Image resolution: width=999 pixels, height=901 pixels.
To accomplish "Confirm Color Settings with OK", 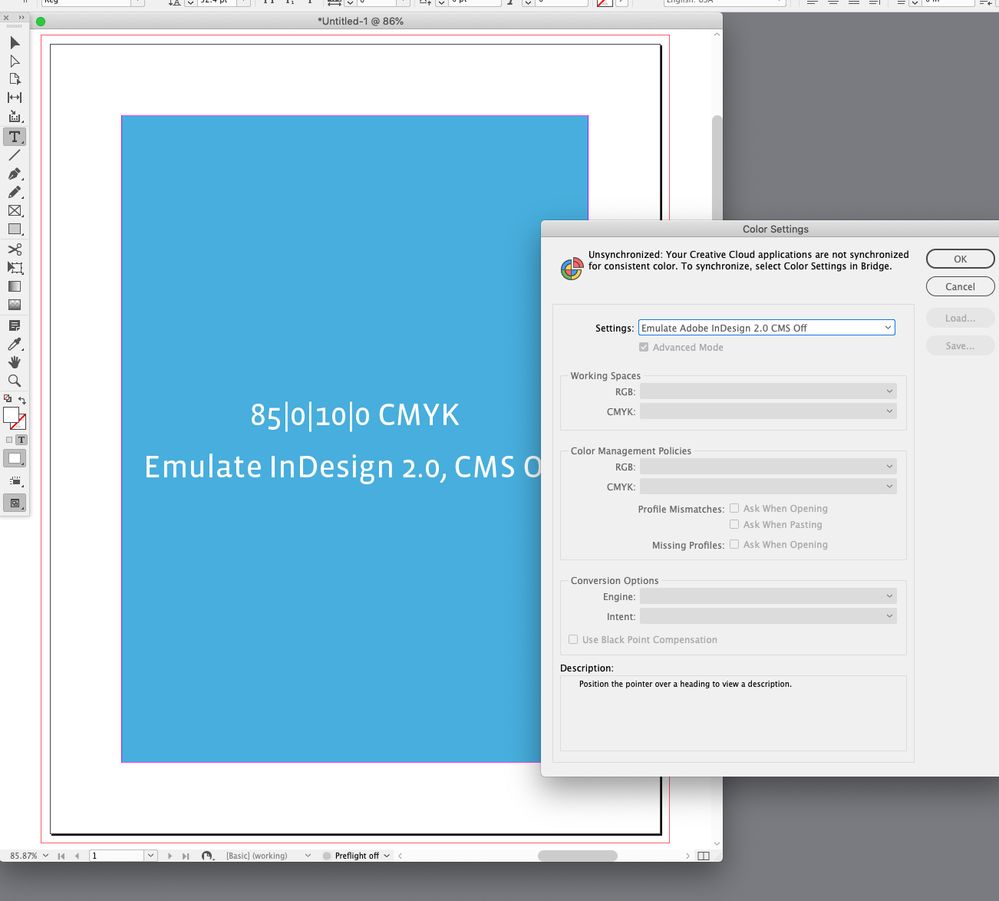I will coord(960,259).
